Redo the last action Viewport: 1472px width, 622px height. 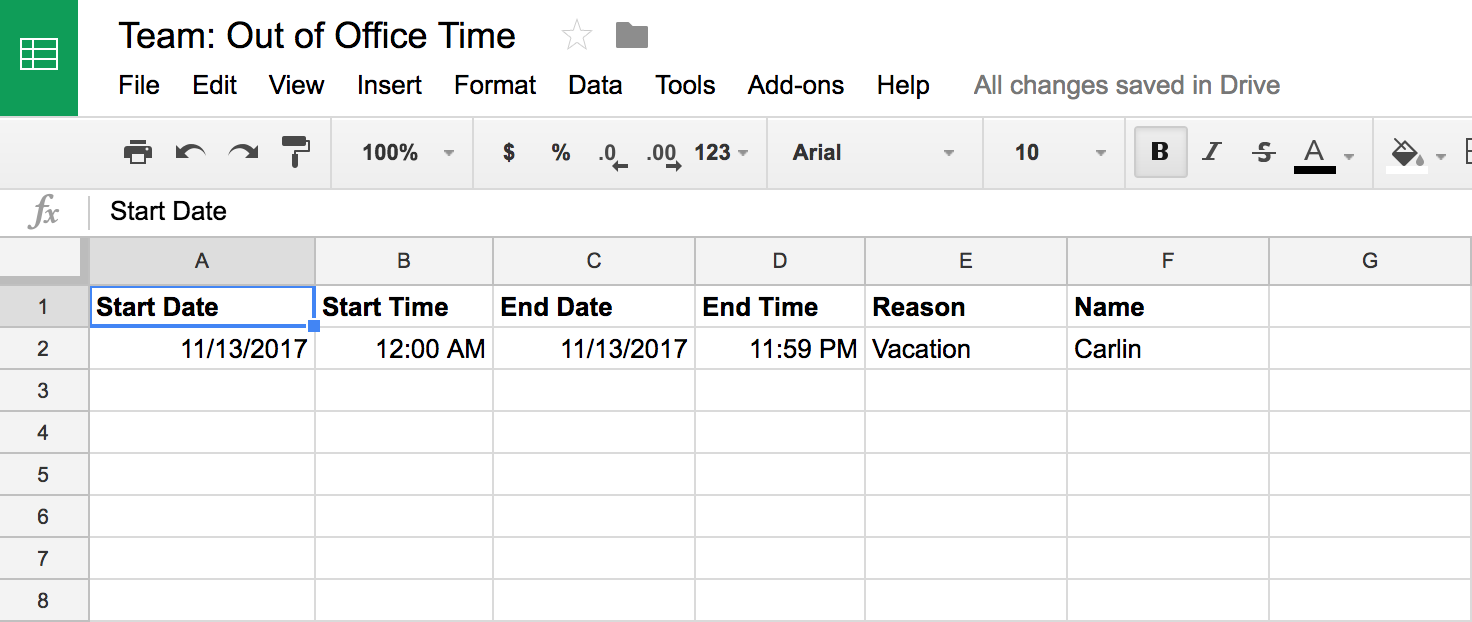[243, 152]
